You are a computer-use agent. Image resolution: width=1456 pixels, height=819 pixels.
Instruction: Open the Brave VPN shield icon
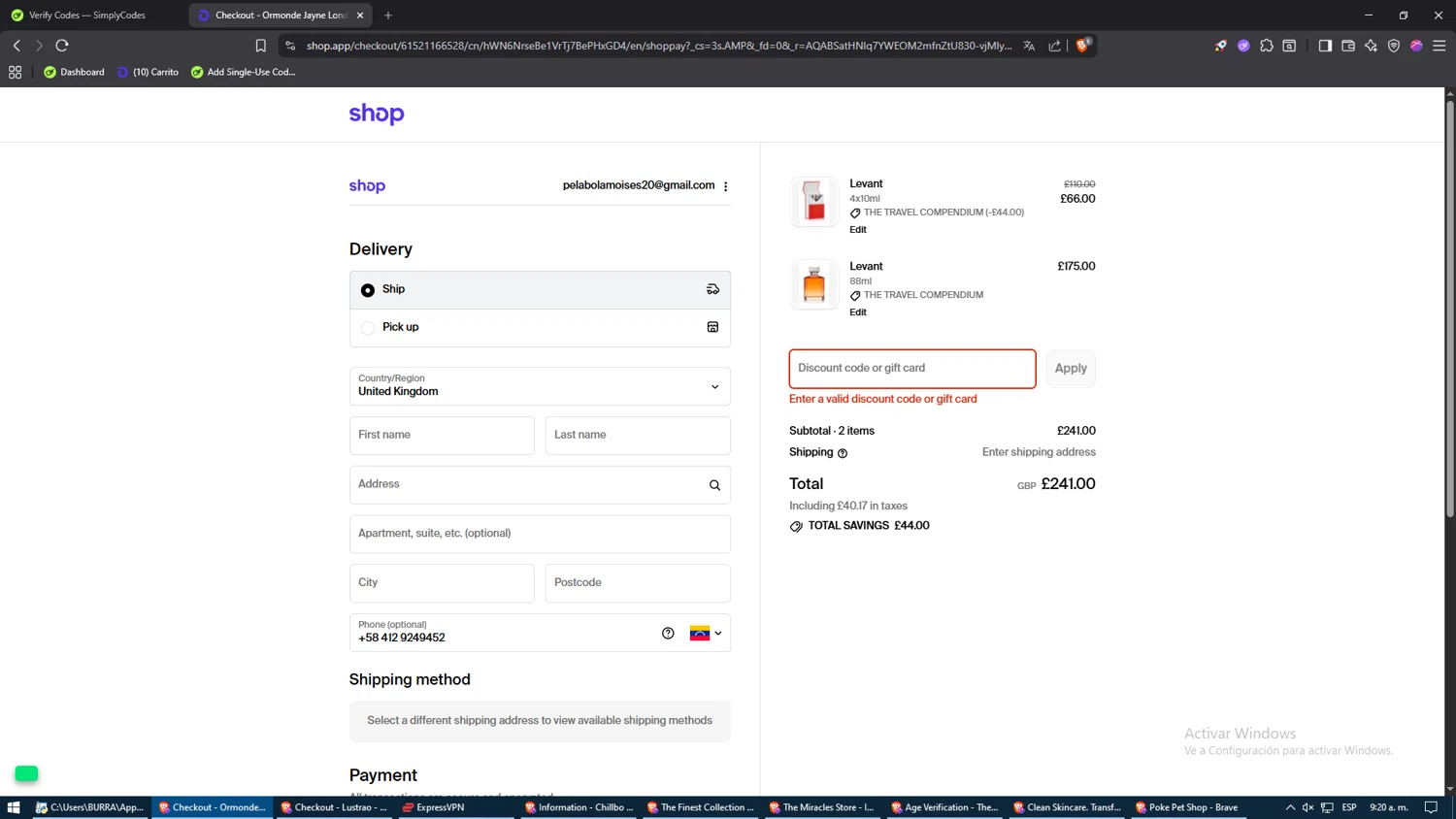coord(1394,46)
